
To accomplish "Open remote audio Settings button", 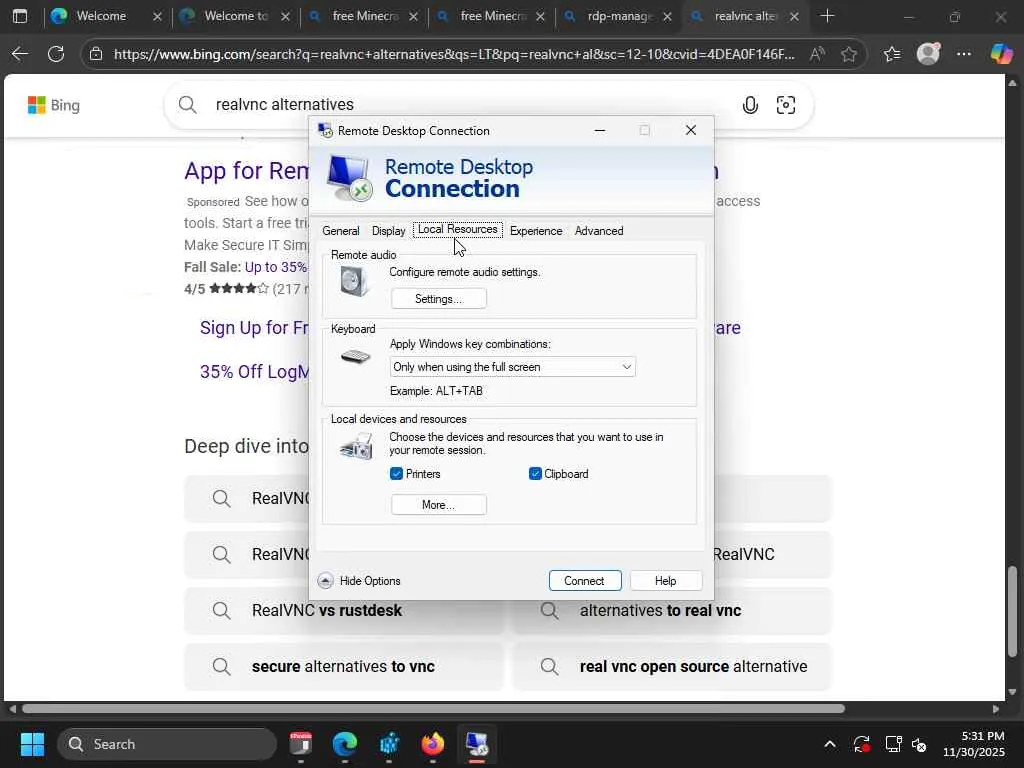I will pos(438,298).
